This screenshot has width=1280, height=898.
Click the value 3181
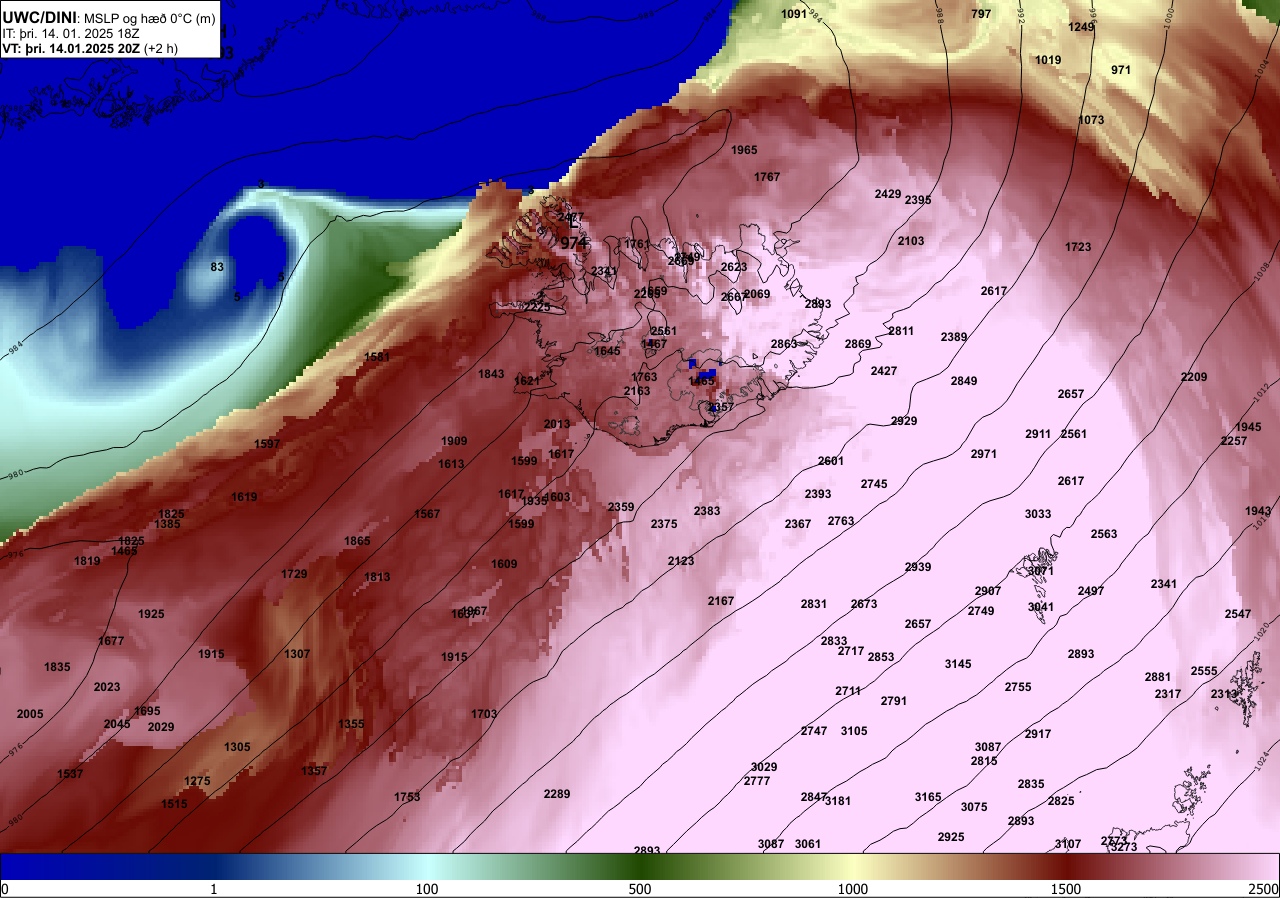[838, 801]
